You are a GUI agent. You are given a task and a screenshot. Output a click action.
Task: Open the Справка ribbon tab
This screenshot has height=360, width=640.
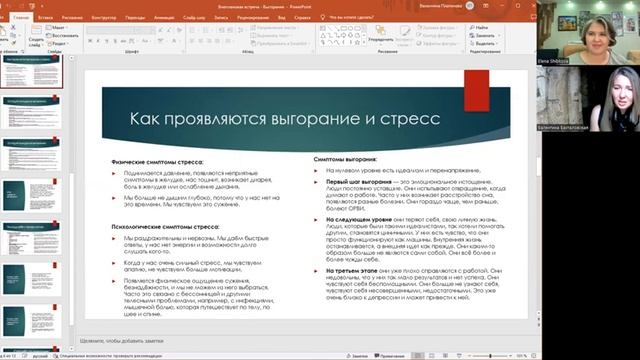[x=302, y=18]
